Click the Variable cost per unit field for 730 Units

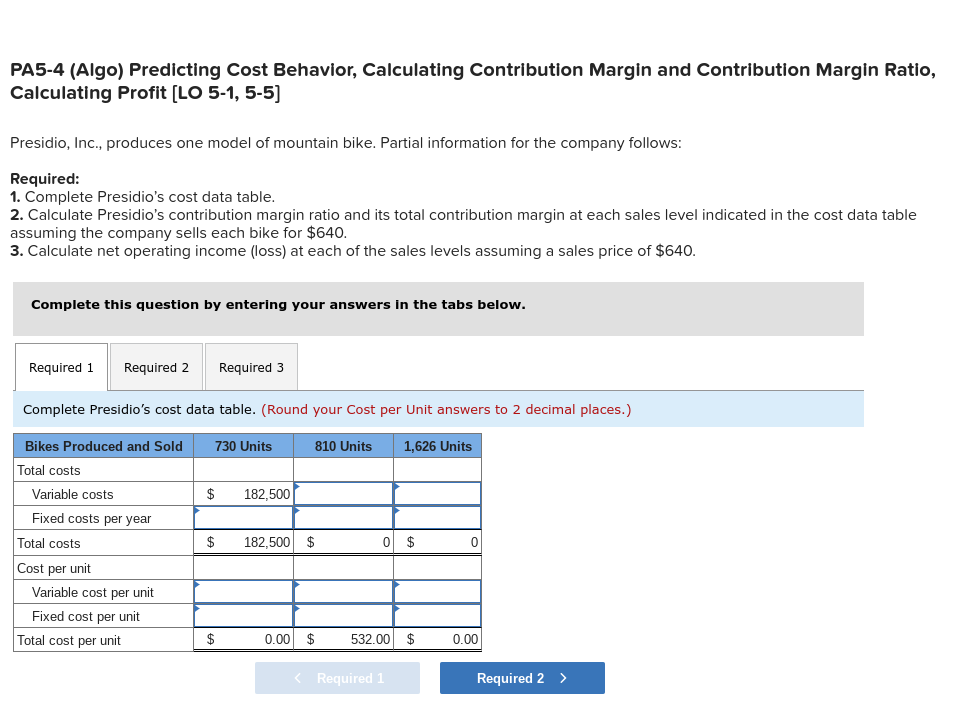(243, 591)
